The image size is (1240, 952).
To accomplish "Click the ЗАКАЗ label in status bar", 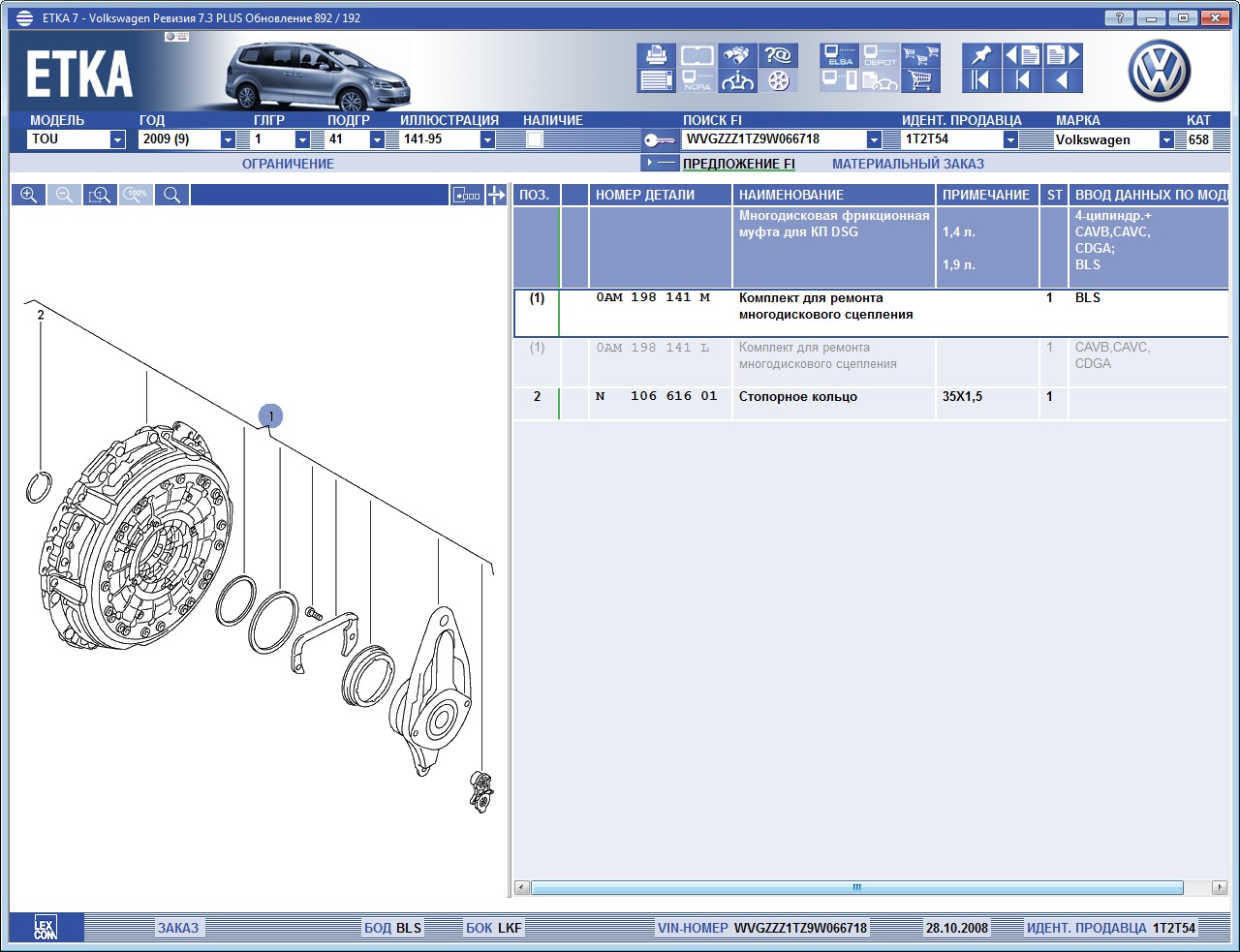I will (x=178, y=928).
